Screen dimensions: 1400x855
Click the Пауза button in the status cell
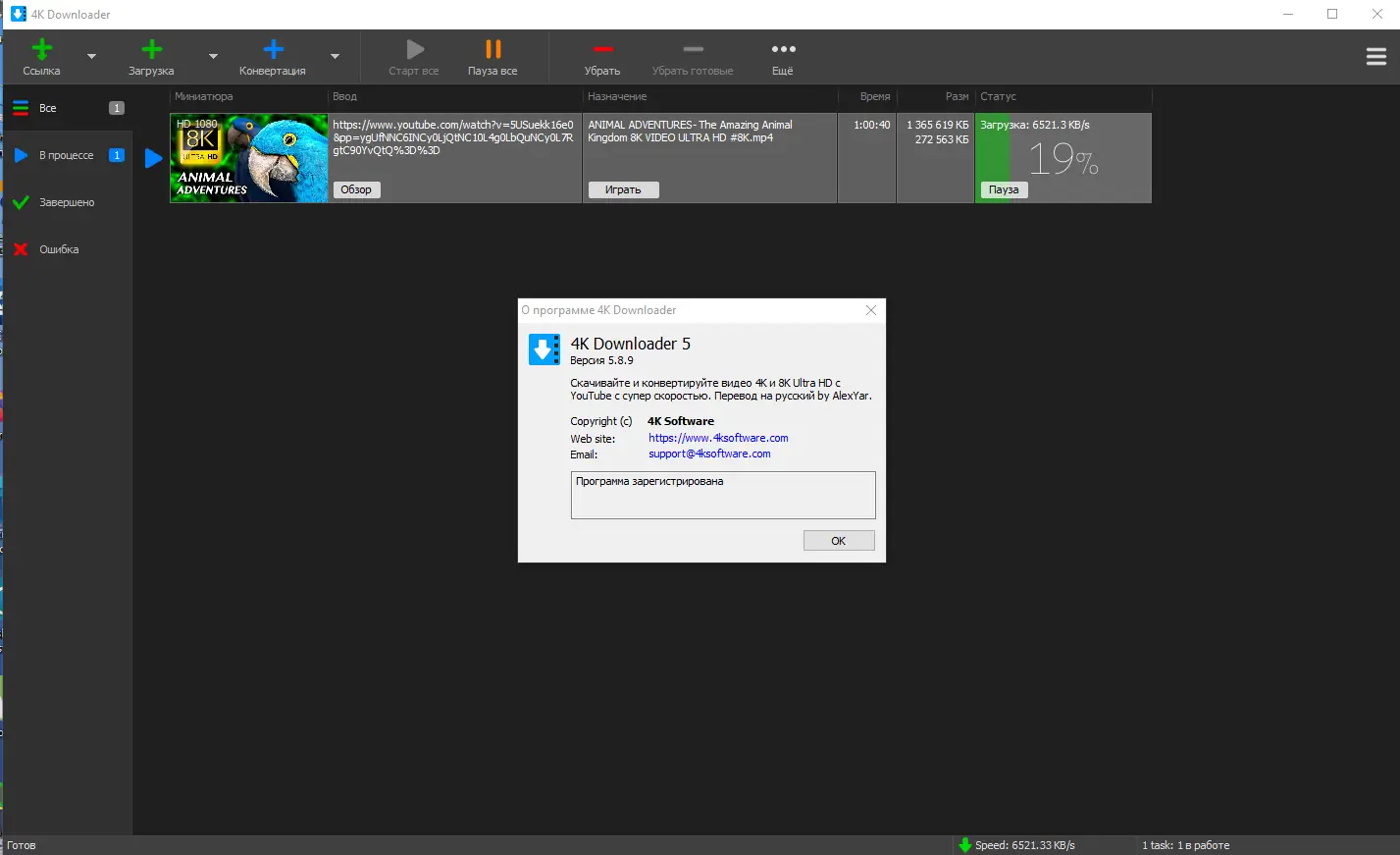(1004, 189)
